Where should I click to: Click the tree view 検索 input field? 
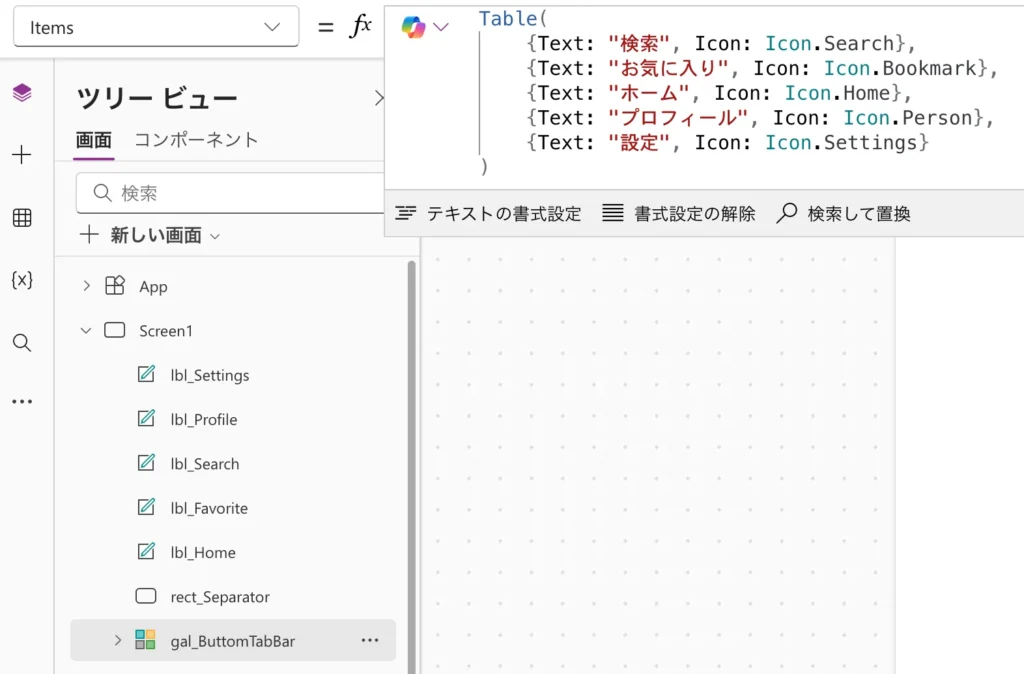click(230, 193)
